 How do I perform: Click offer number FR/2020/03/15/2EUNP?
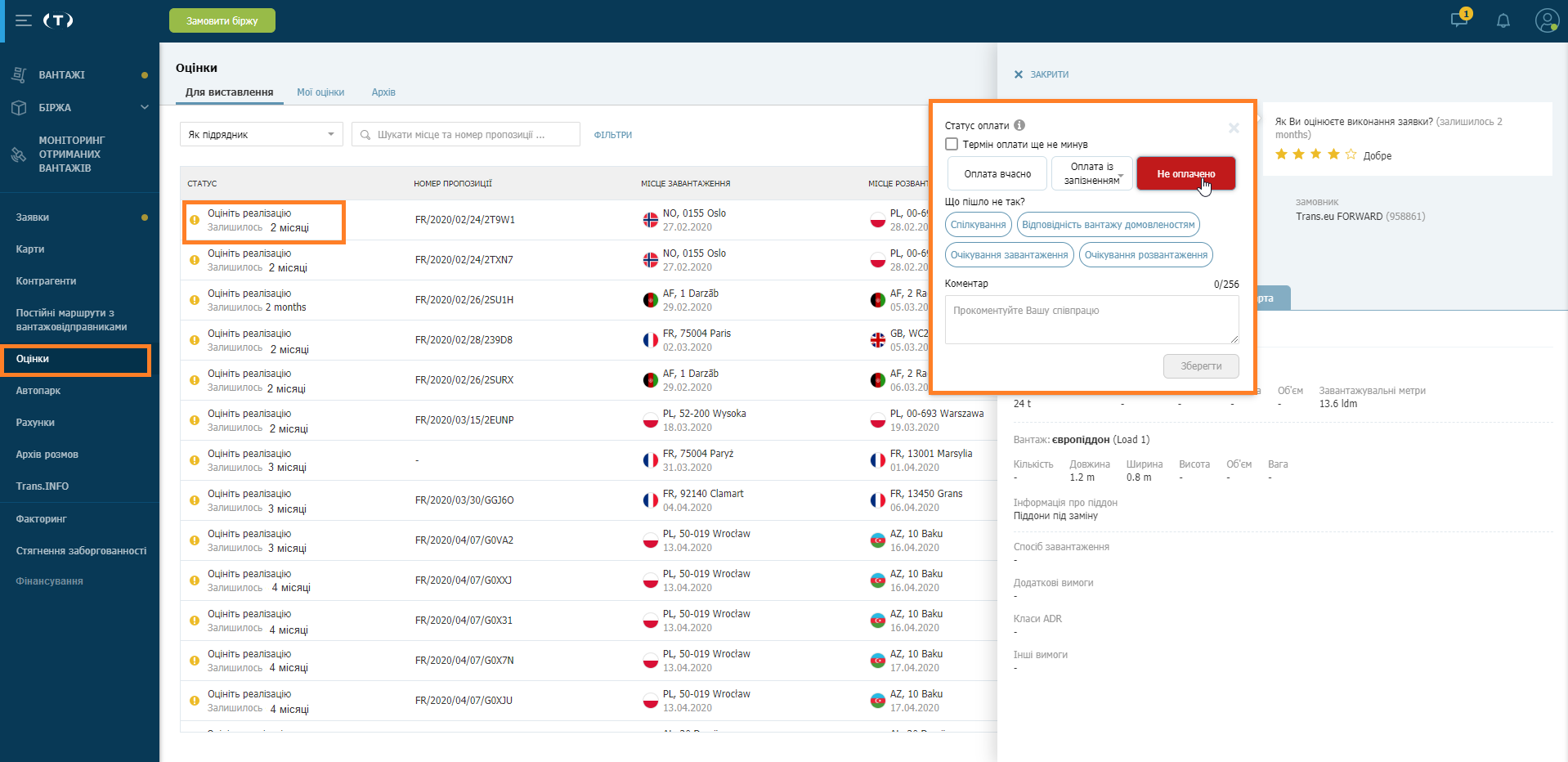click(464, 420)
